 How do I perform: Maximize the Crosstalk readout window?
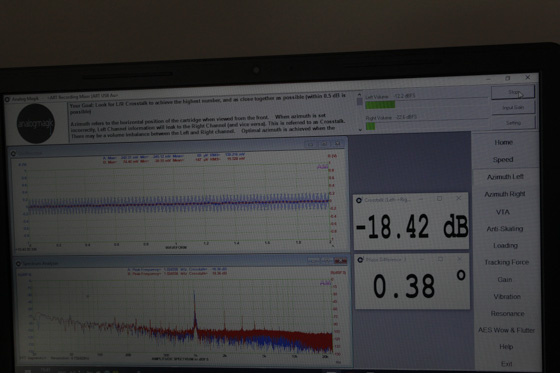click(440, 199)
